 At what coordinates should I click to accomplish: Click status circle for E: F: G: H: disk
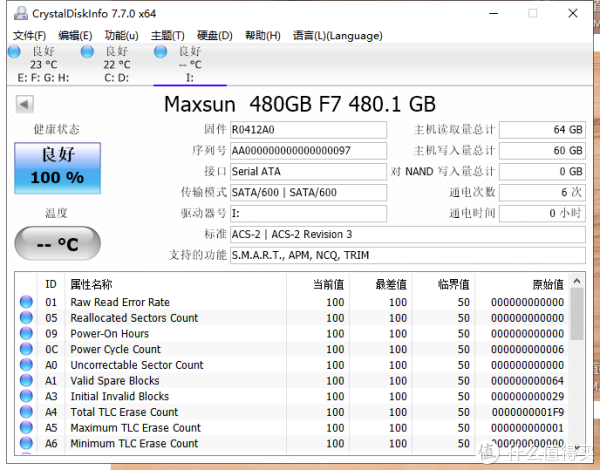(14, 51)
